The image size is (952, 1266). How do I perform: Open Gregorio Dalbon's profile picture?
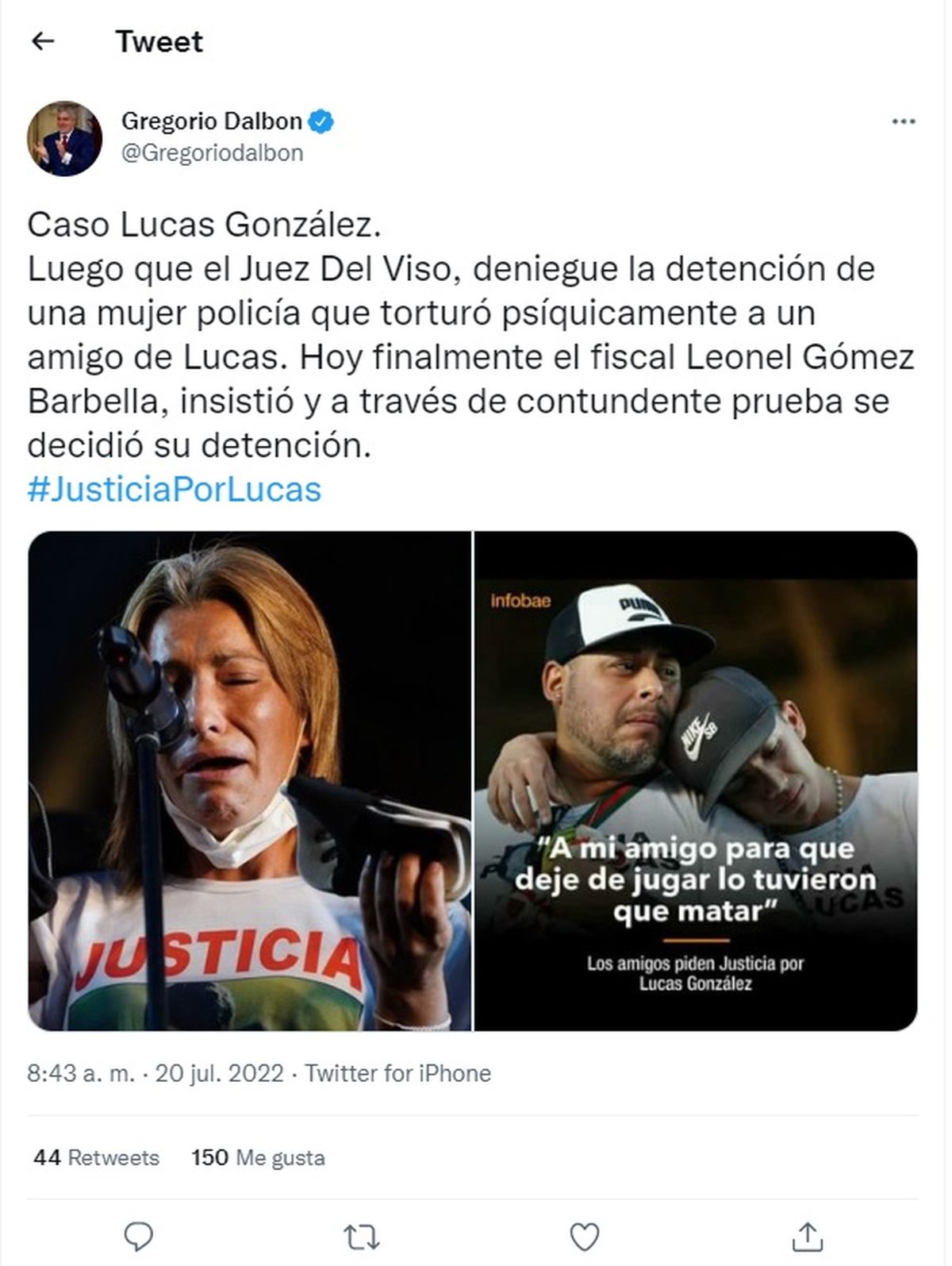pos(65,138)
